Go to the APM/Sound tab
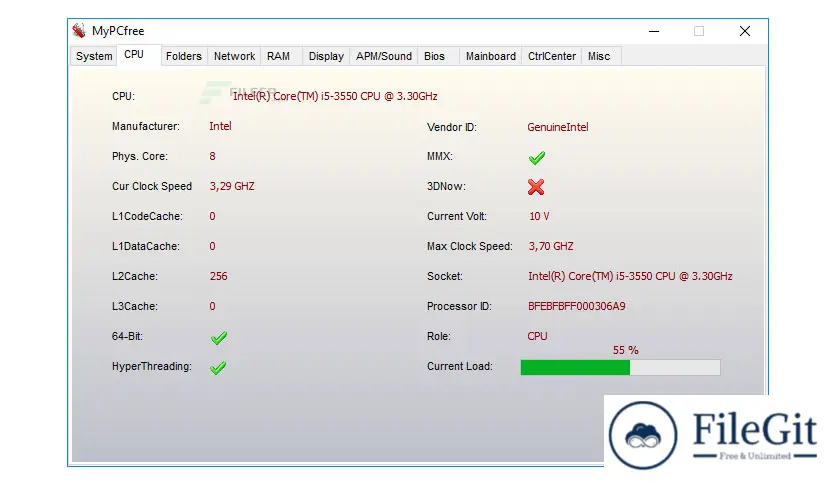 384,57
